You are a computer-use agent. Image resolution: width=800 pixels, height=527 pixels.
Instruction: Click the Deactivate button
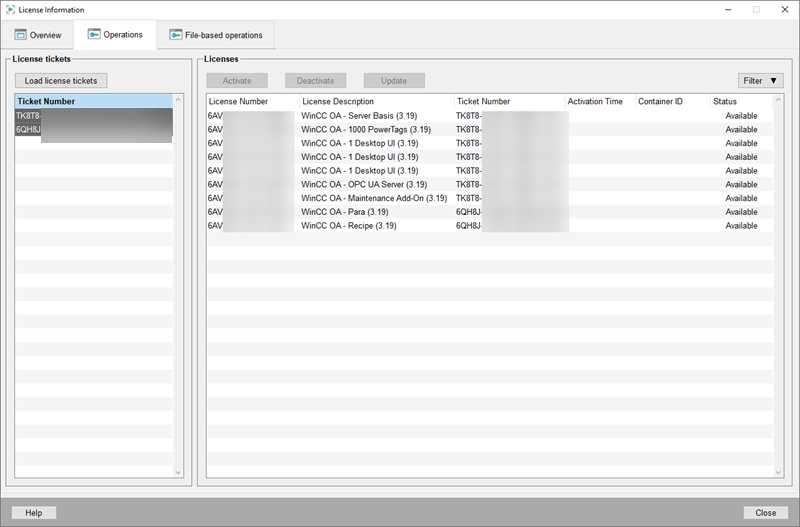[316, 81]
